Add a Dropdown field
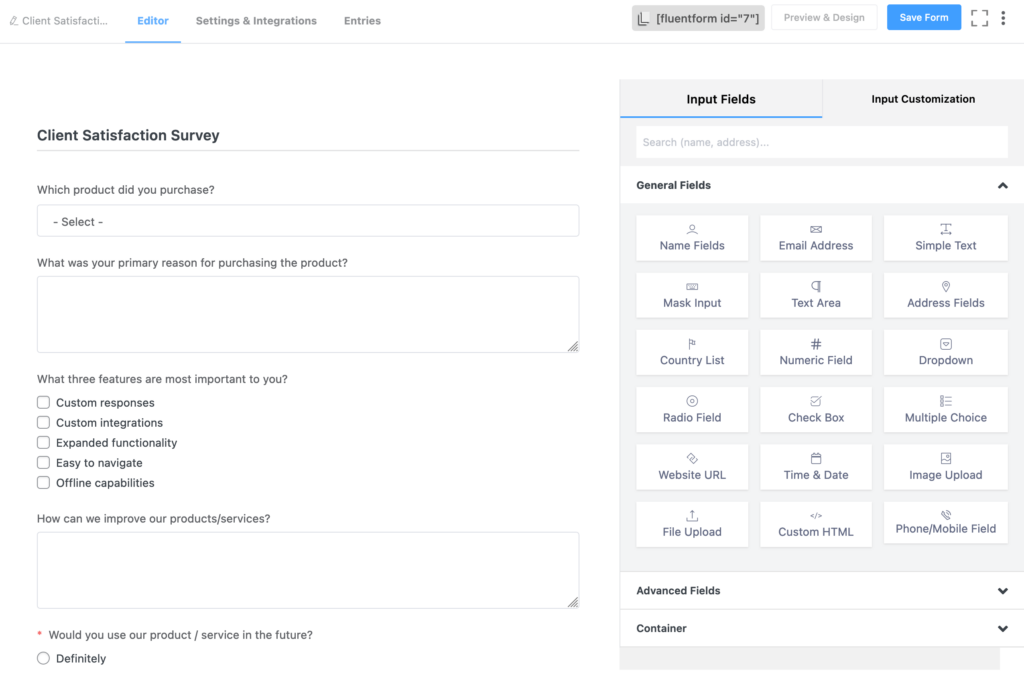The height and width of the screenshot is (699, 1024). pos(945,353)
